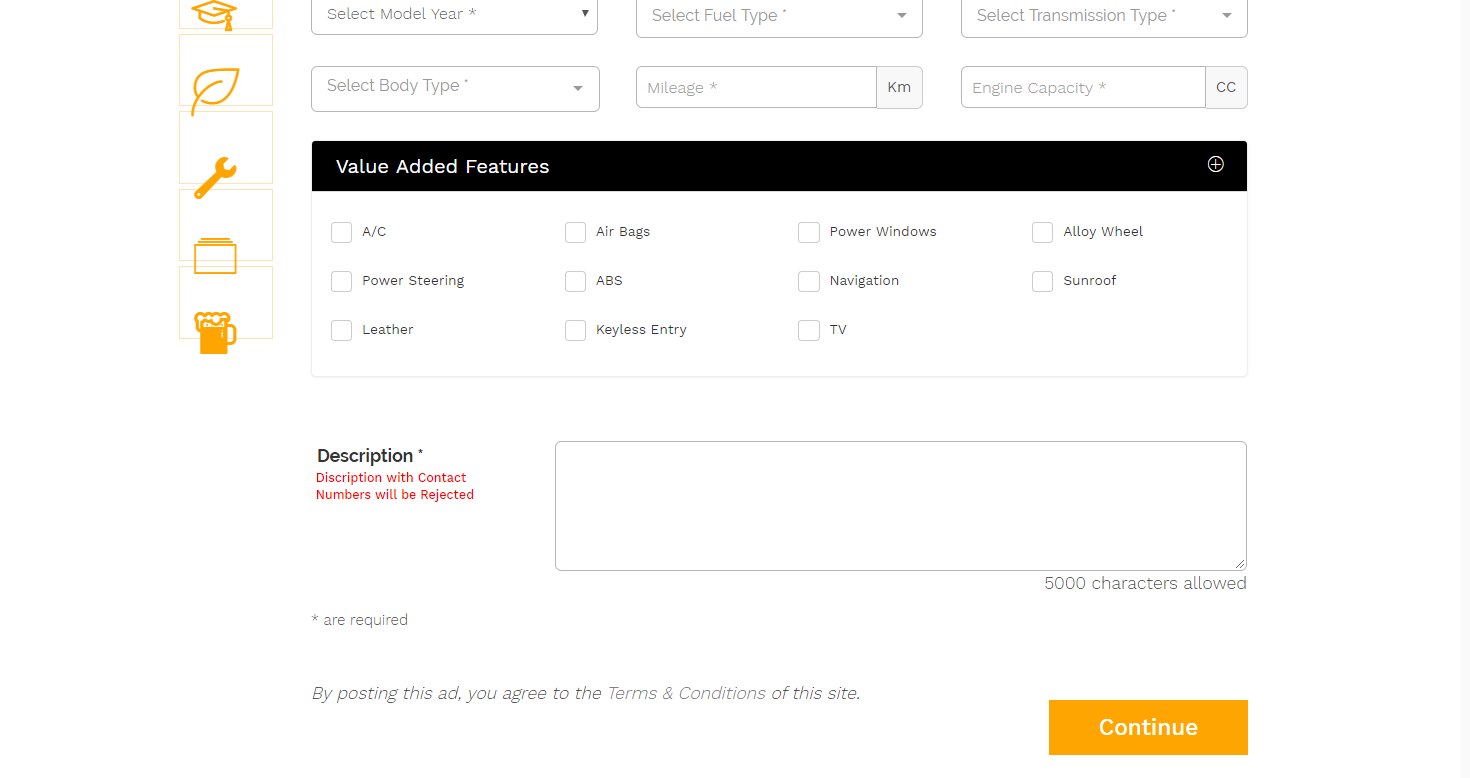Click the Km unit label beside Mileage
Screen dimensions: 1470x778
pos(899,87)
